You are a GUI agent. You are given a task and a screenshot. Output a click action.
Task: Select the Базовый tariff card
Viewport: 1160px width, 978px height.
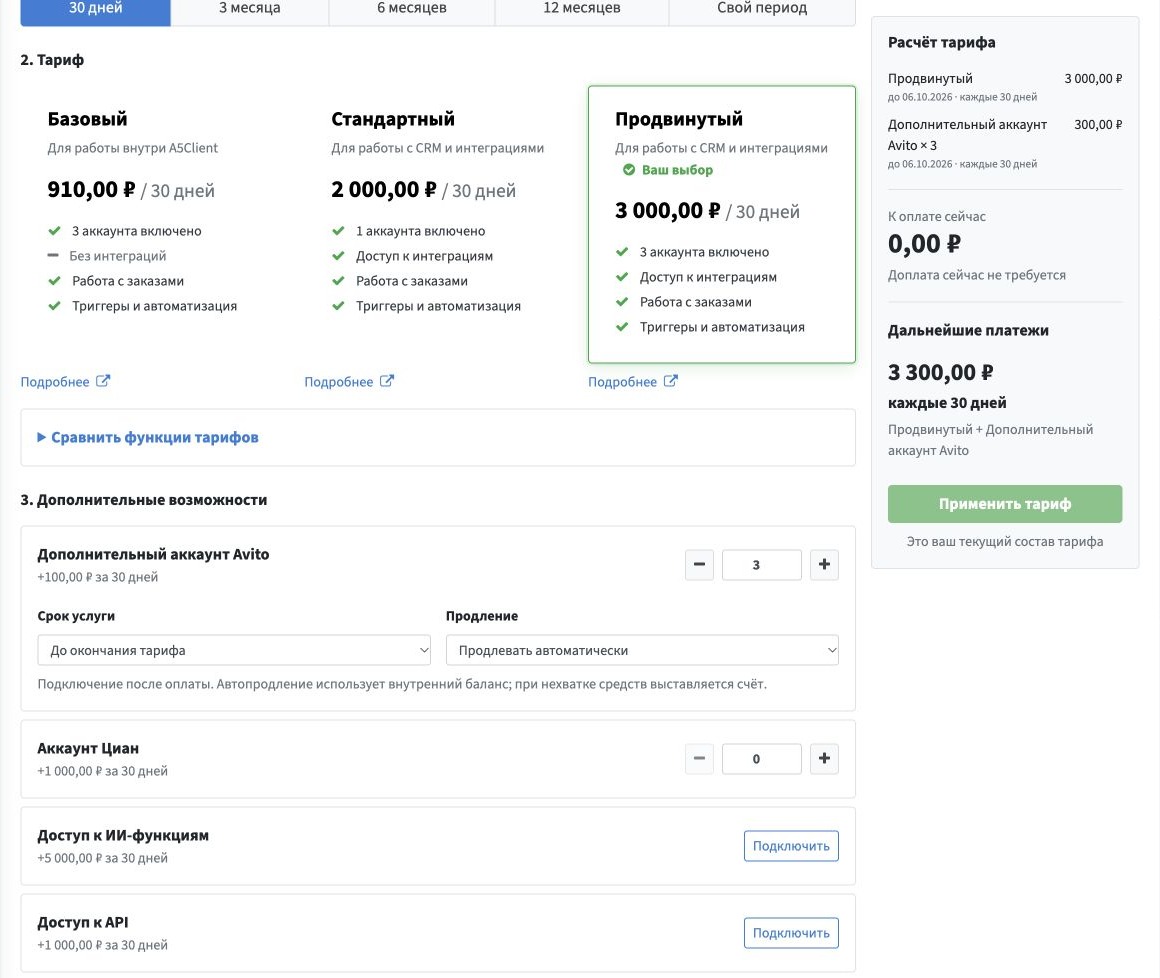click(154, 224)
